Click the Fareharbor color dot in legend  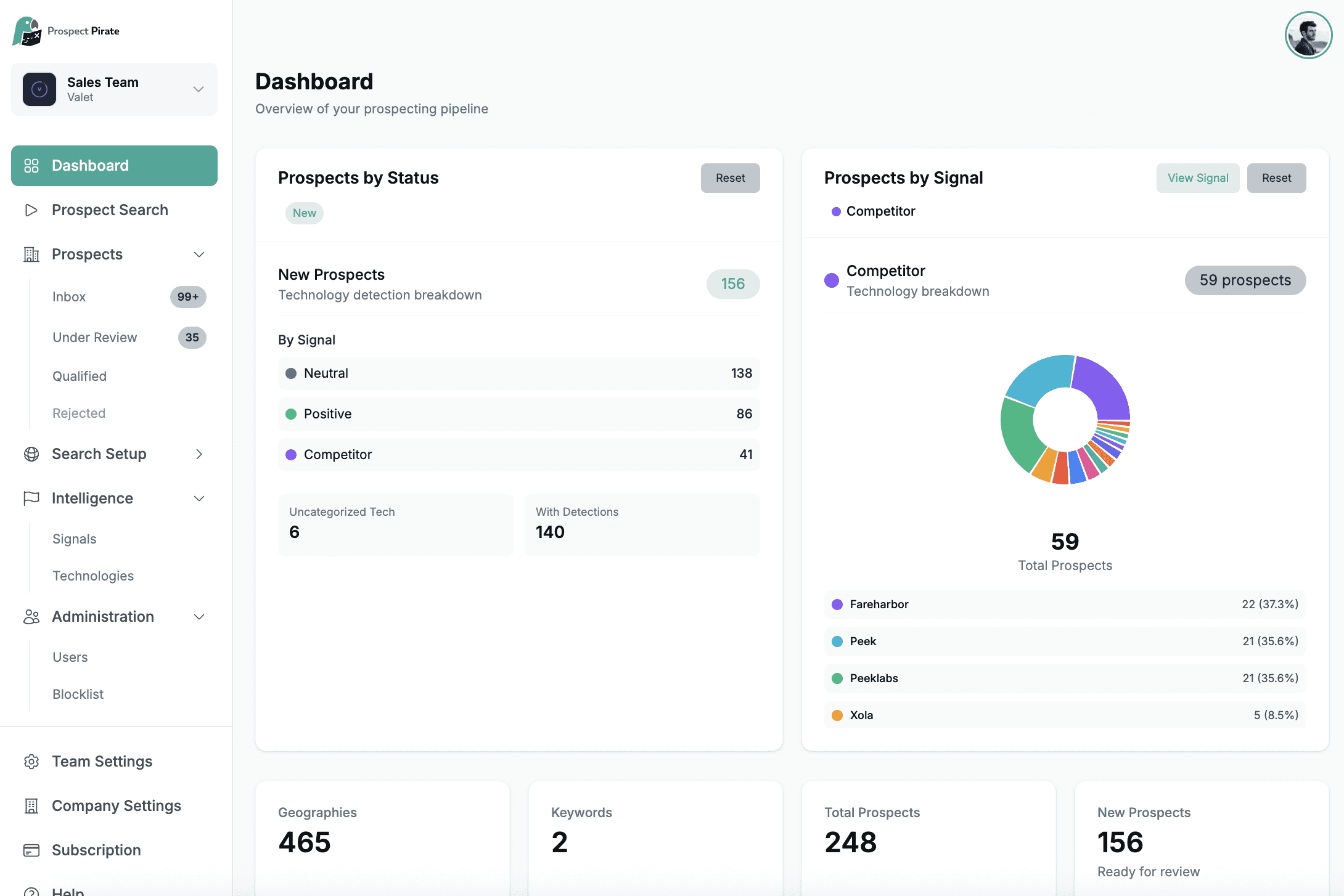tap(837, 605)
